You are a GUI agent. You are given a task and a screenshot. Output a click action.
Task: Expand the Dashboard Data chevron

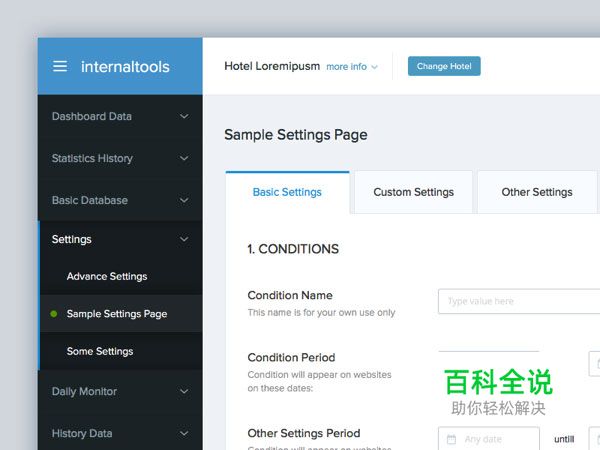[x=184, y=117]
